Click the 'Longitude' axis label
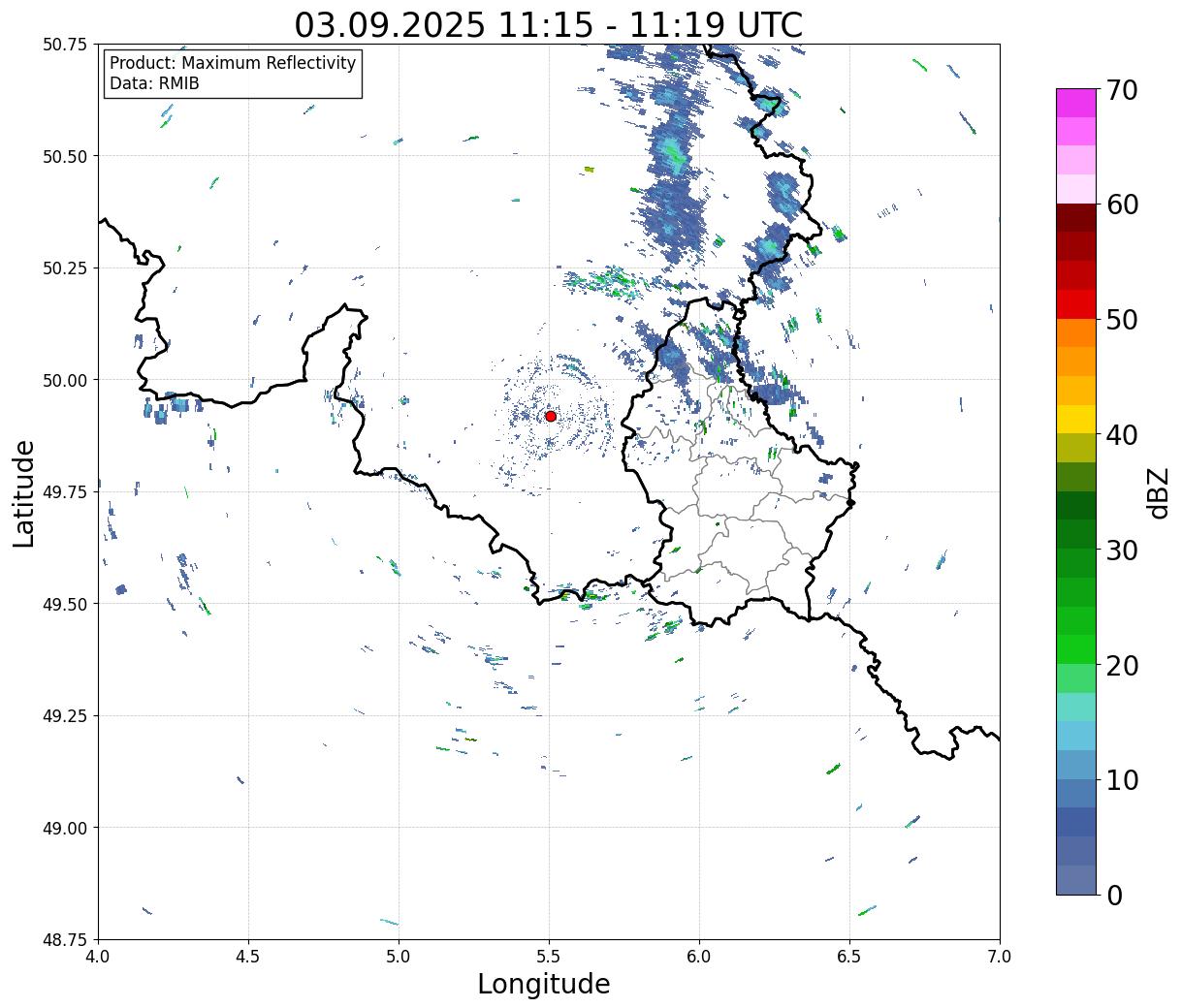The image size is (1182, 1008). (x=544, y=984)
